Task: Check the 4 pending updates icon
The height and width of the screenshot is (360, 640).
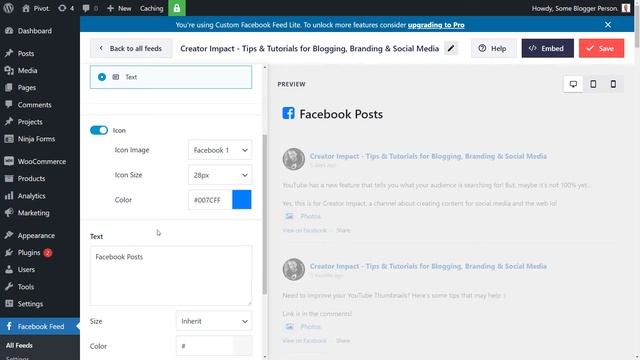Action: (x=66, y=8)
